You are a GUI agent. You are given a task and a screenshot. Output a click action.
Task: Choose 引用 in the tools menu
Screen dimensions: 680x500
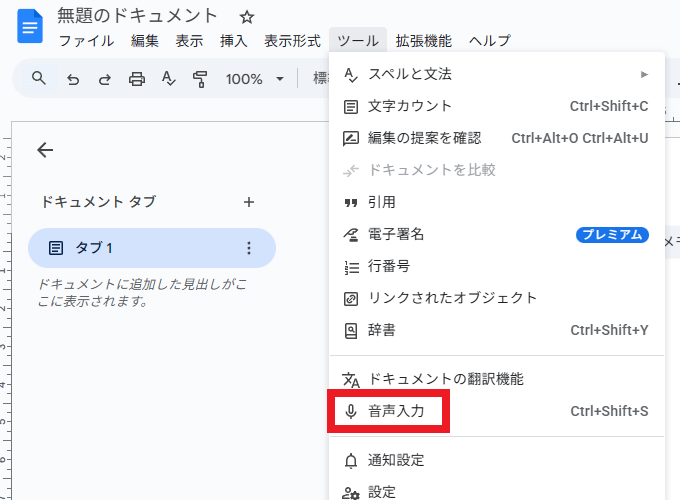(x=497, y=202)
